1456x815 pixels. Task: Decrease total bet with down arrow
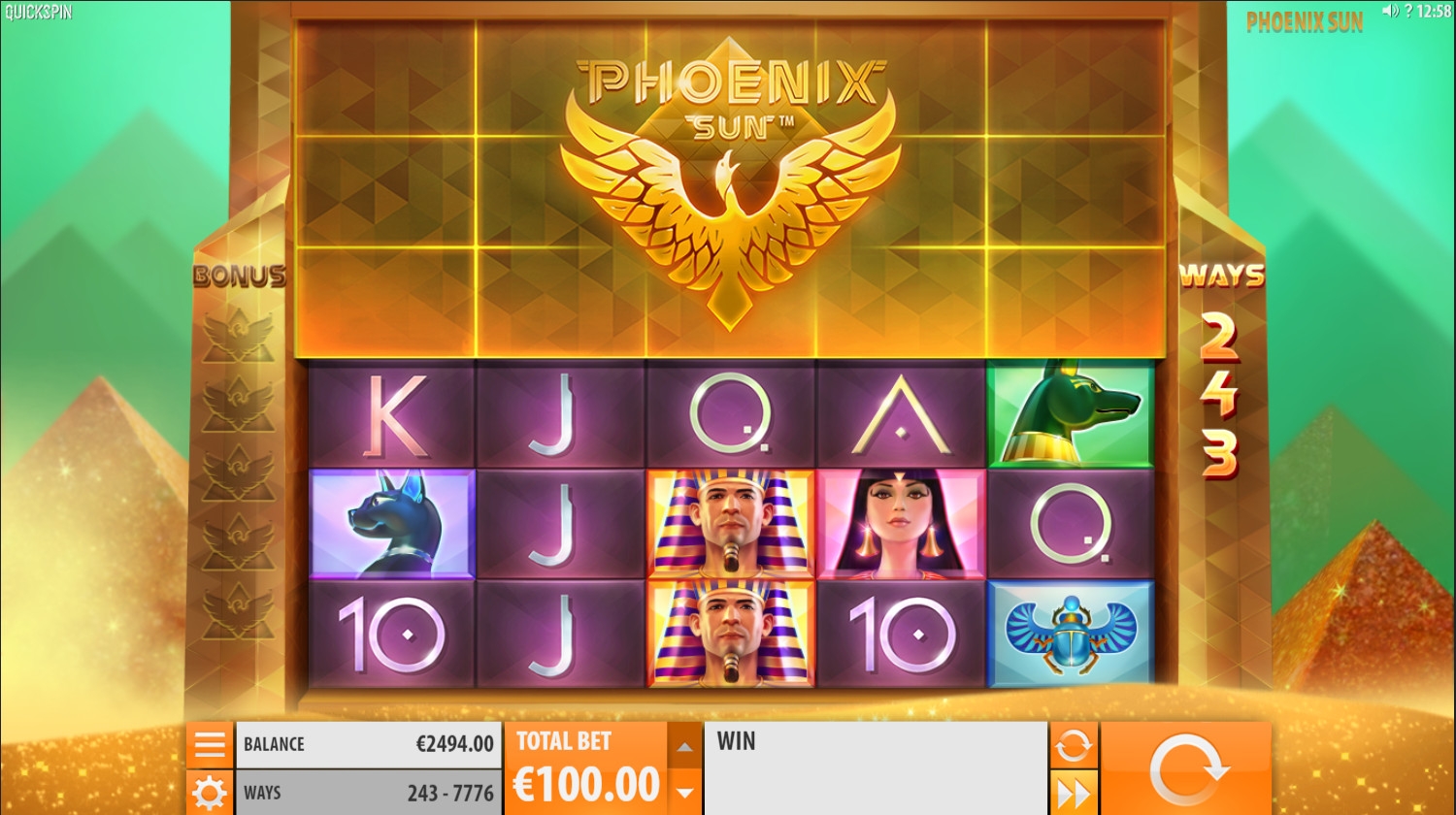point(684,792)
